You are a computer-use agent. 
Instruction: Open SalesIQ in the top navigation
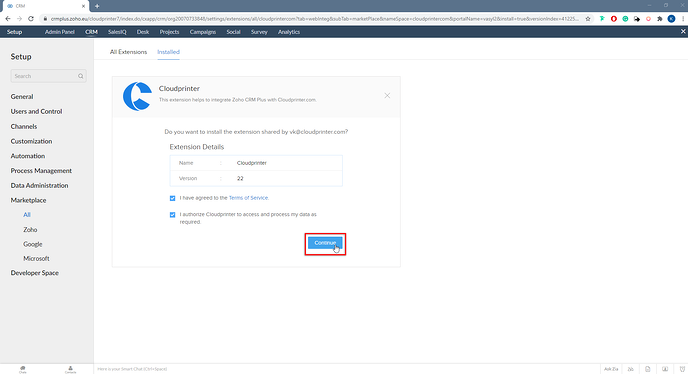point(117,32)
